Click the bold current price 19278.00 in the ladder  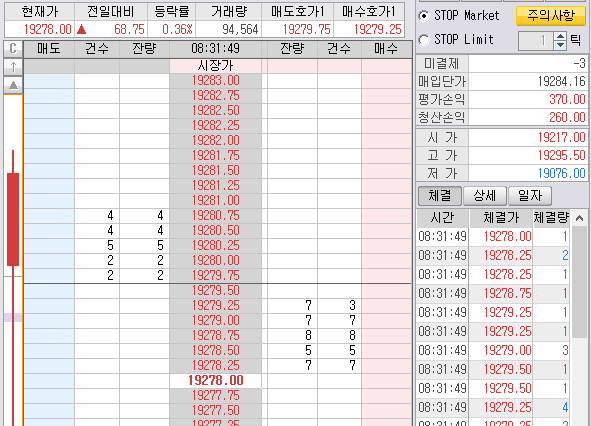[215, 380]
